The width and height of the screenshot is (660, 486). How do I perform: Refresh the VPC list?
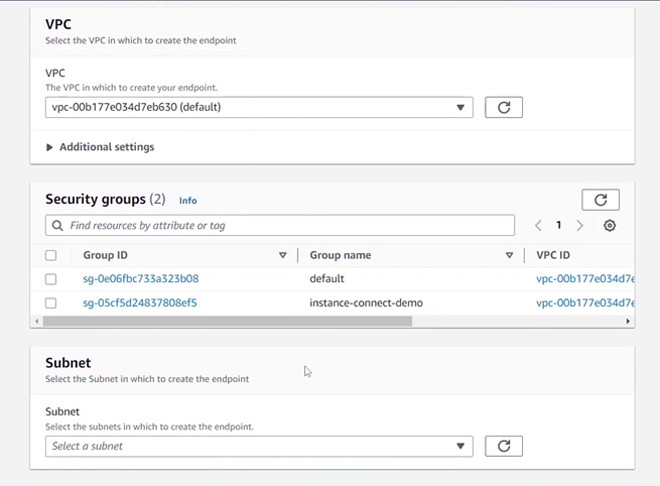point(503,107)
